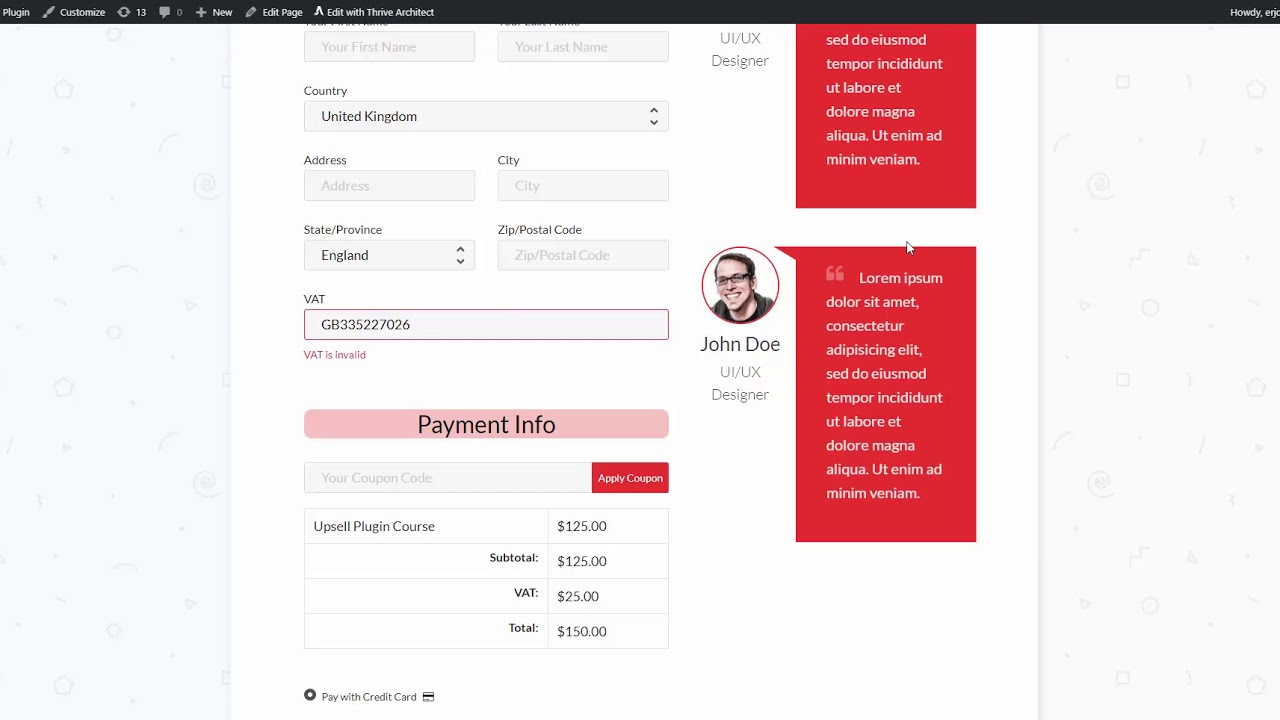Click John Doe's profile photo
The image size is (1280, 720).
[x=740, y=285]
